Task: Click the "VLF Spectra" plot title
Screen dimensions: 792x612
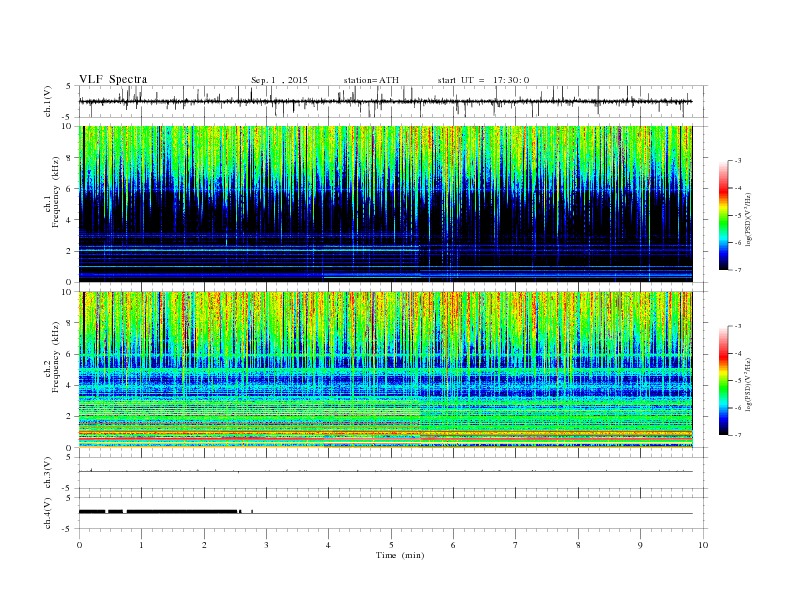Action: point(113,79)
